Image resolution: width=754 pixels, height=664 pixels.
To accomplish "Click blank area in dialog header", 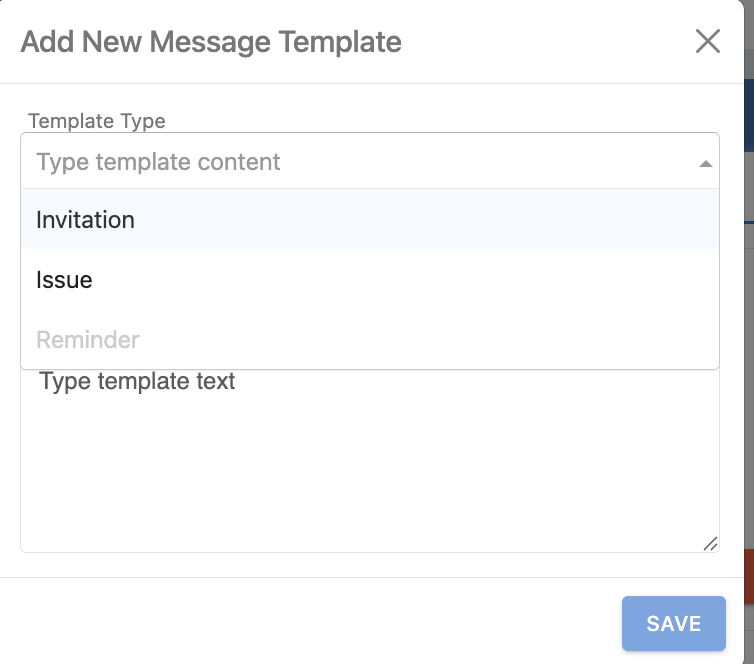I will pyautogui.click(x=550, y=42).
